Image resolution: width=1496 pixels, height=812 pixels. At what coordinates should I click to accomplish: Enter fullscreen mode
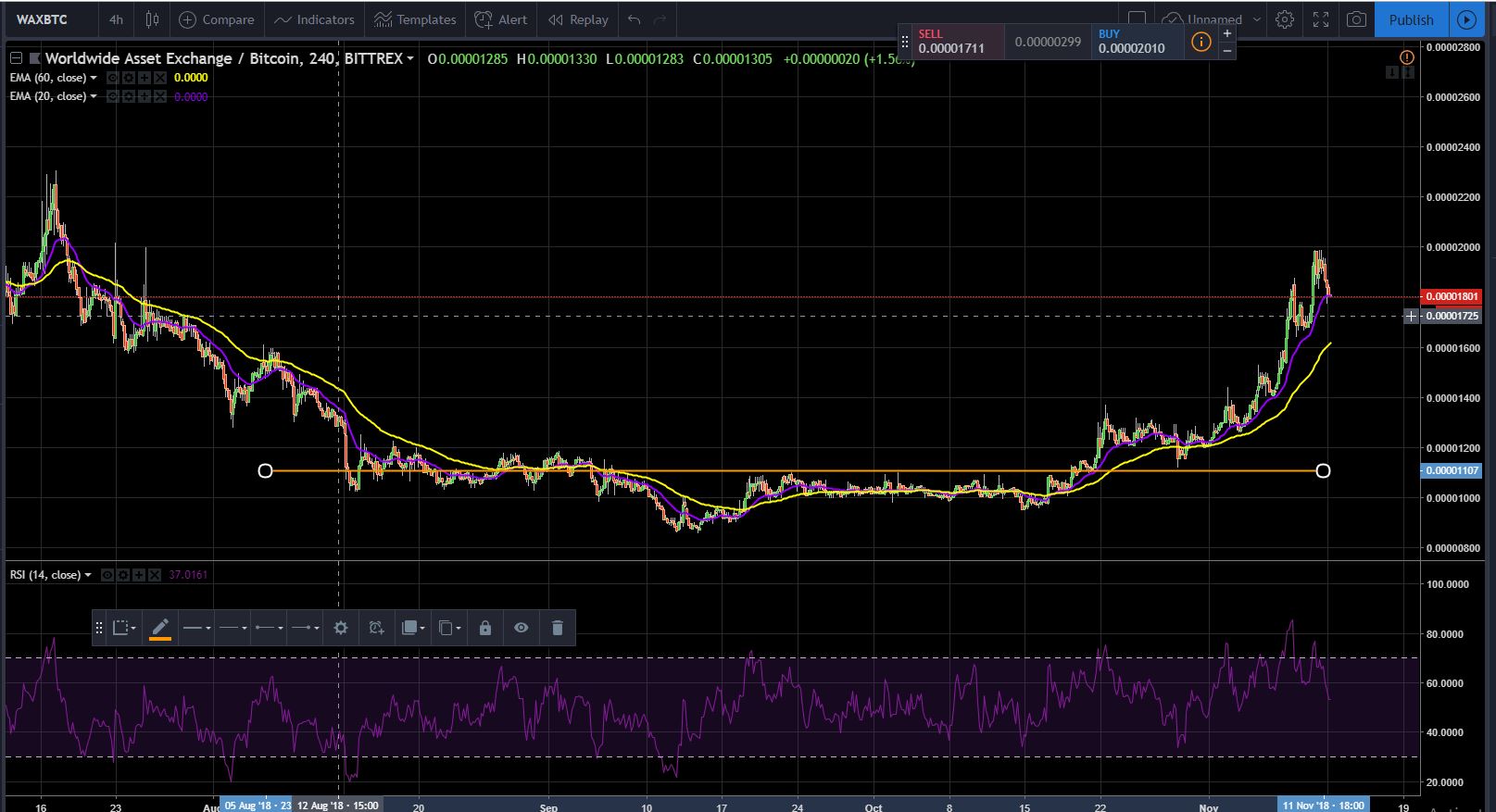pos(1321,19)
